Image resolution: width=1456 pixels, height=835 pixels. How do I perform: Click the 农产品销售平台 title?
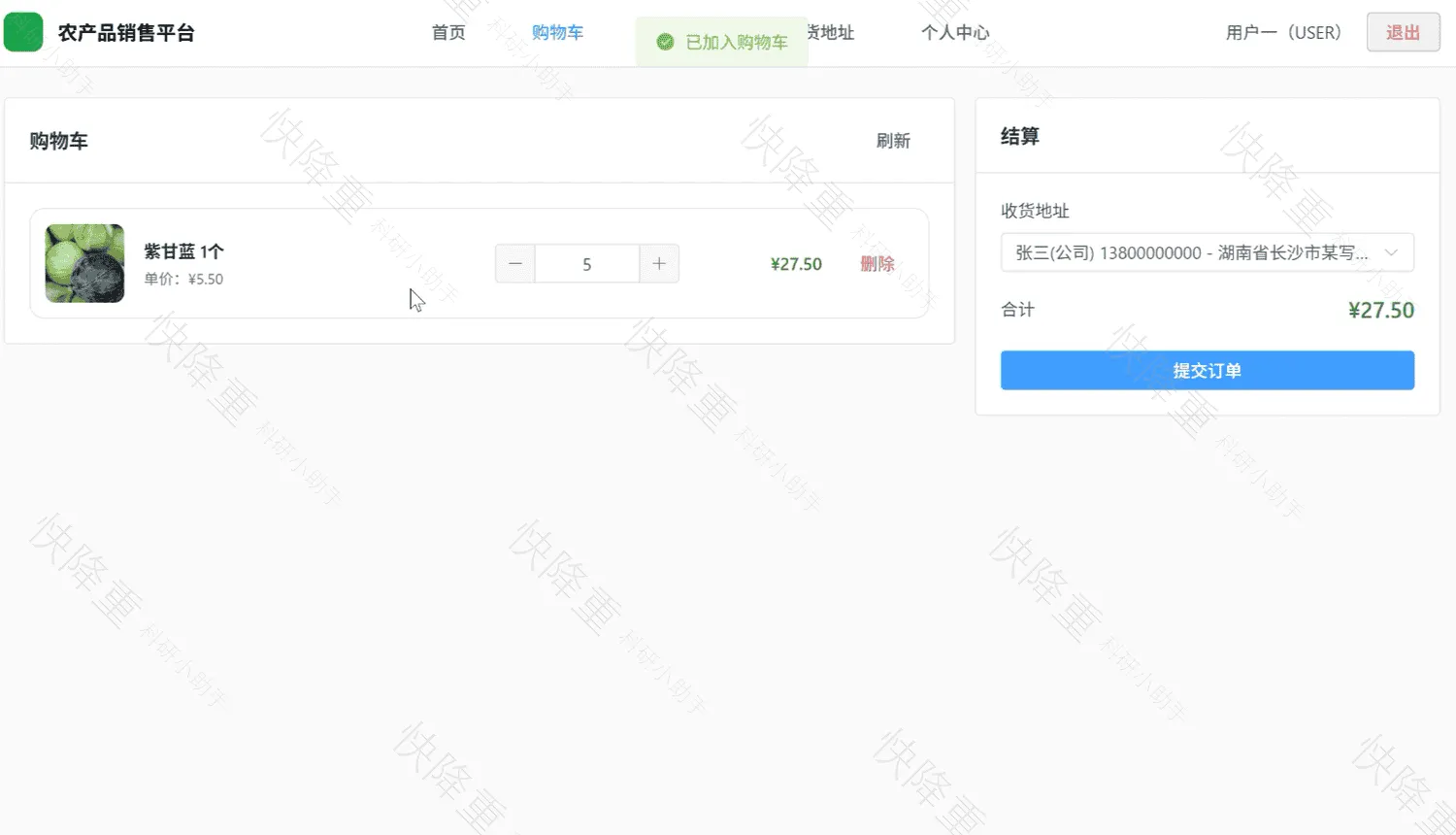pos(126,33)
